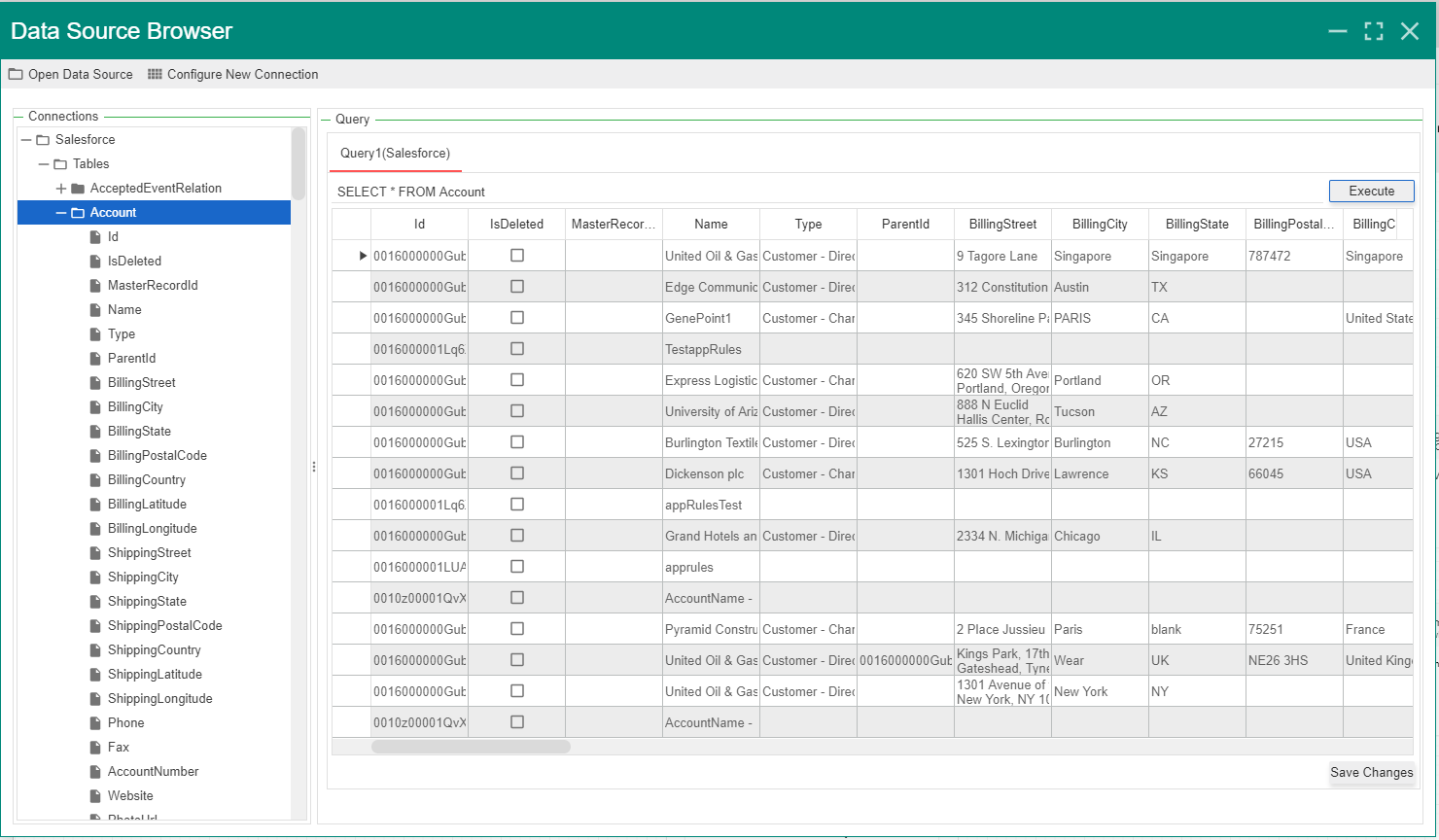Viewport: 1439px width, 840px height.
Task: Collapse the Salesforce connection node
Action: [26, 140]
